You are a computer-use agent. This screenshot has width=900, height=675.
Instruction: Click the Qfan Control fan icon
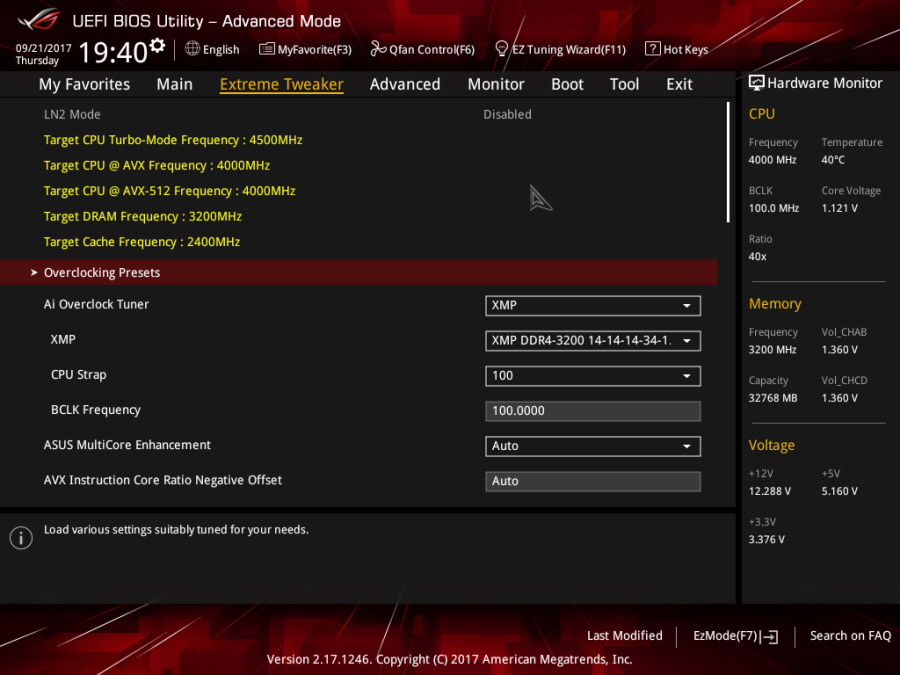tap(378, 49)
